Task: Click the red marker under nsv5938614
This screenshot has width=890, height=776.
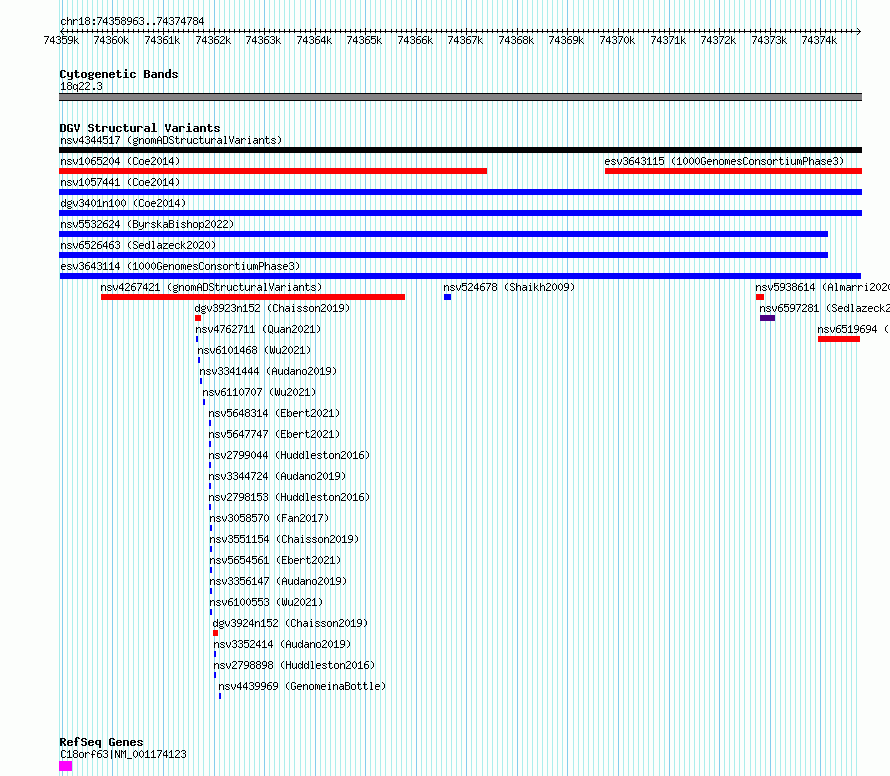Action: pyautogui.click(x=760, y=297)
